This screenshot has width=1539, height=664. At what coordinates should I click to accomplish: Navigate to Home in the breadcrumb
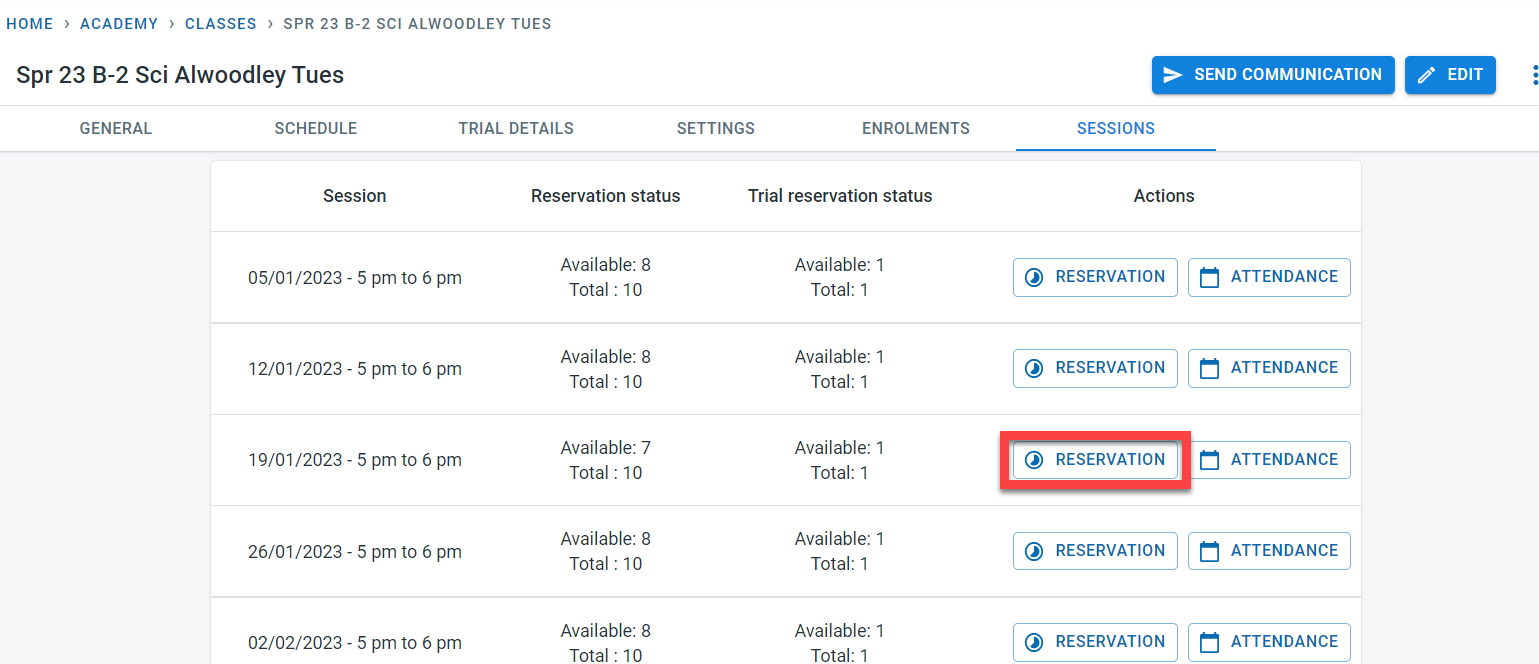(x=30, y=24)
